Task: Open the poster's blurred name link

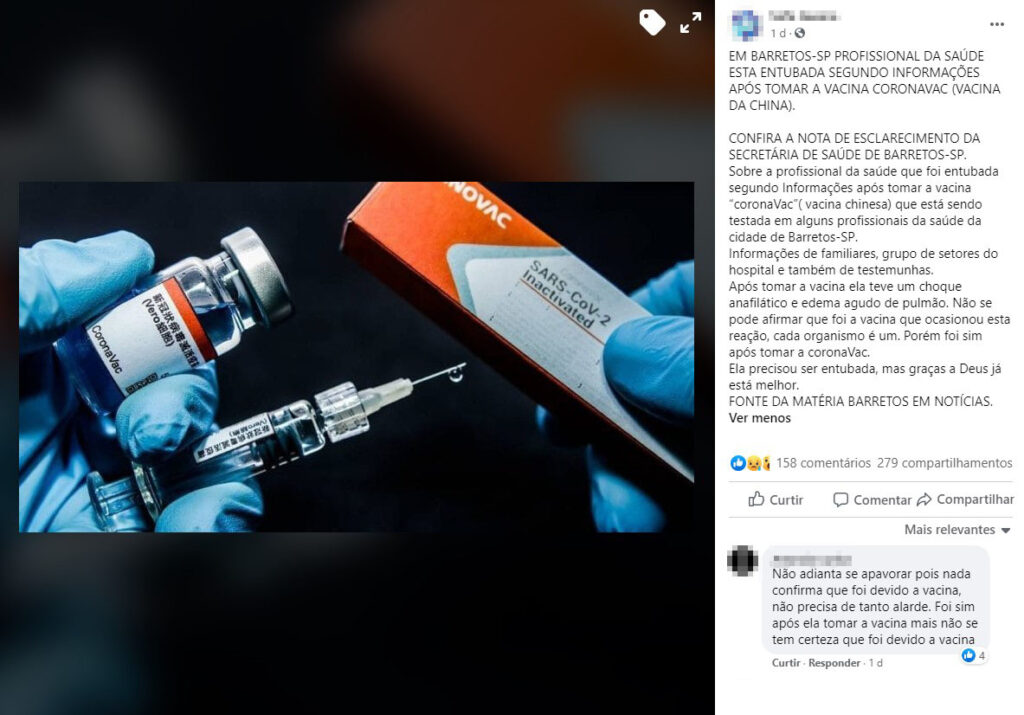Action: pyautogui.click(x=804, y=16)
